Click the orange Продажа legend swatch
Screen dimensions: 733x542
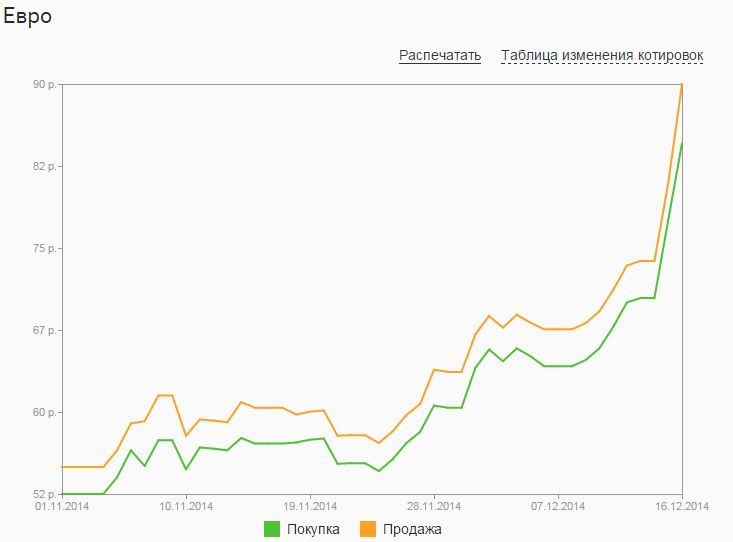pyautogui.click(x=368, y=529)
